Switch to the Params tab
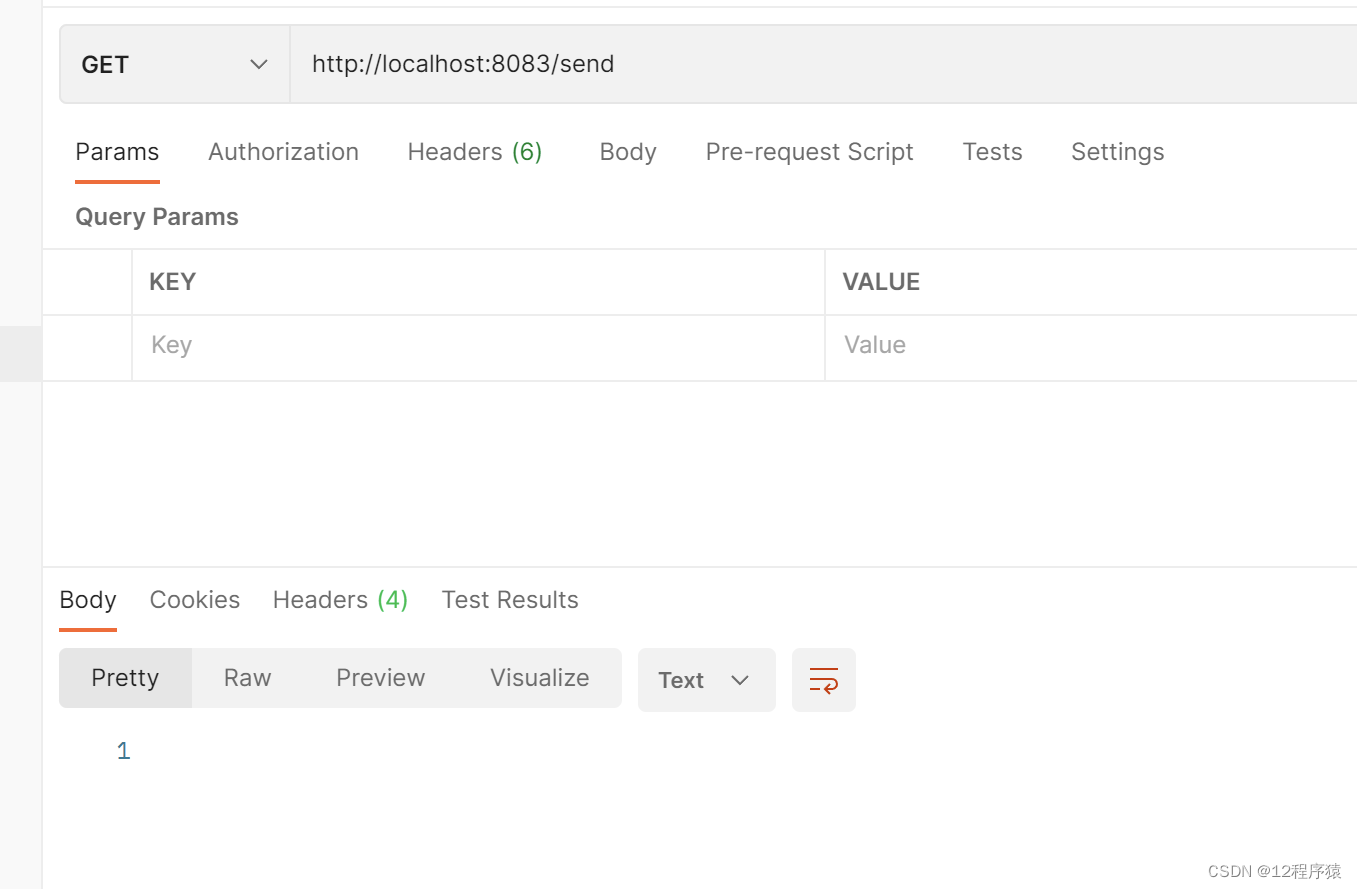 (x=117, y=152)
